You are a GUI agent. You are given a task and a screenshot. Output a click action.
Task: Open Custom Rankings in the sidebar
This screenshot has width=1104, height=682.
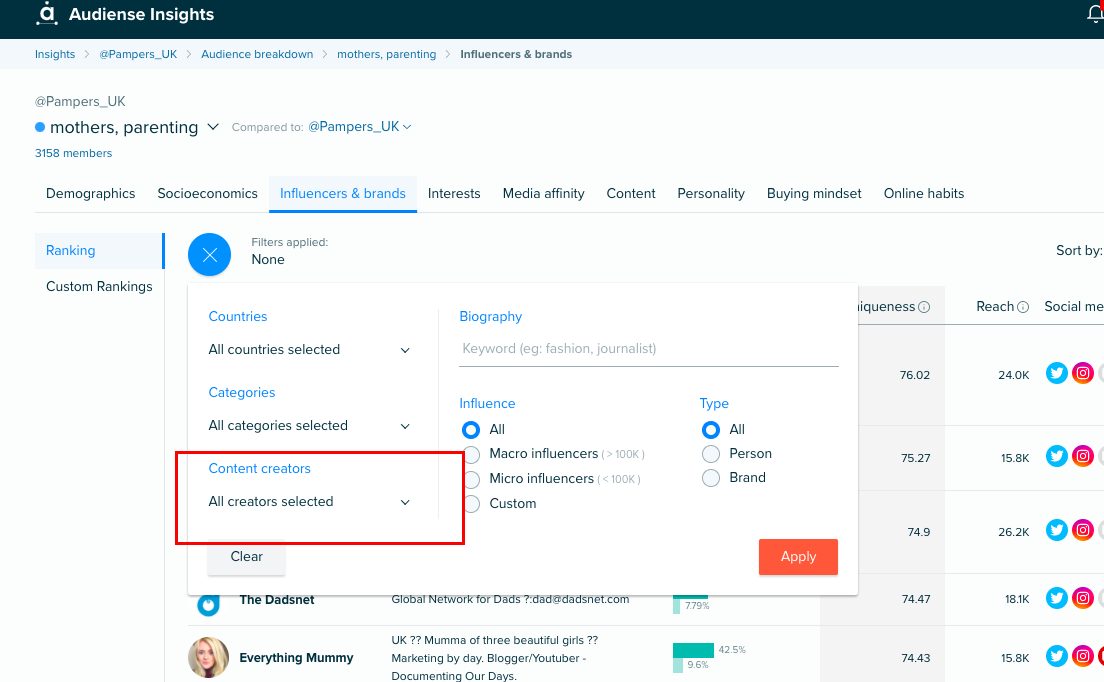99,286
